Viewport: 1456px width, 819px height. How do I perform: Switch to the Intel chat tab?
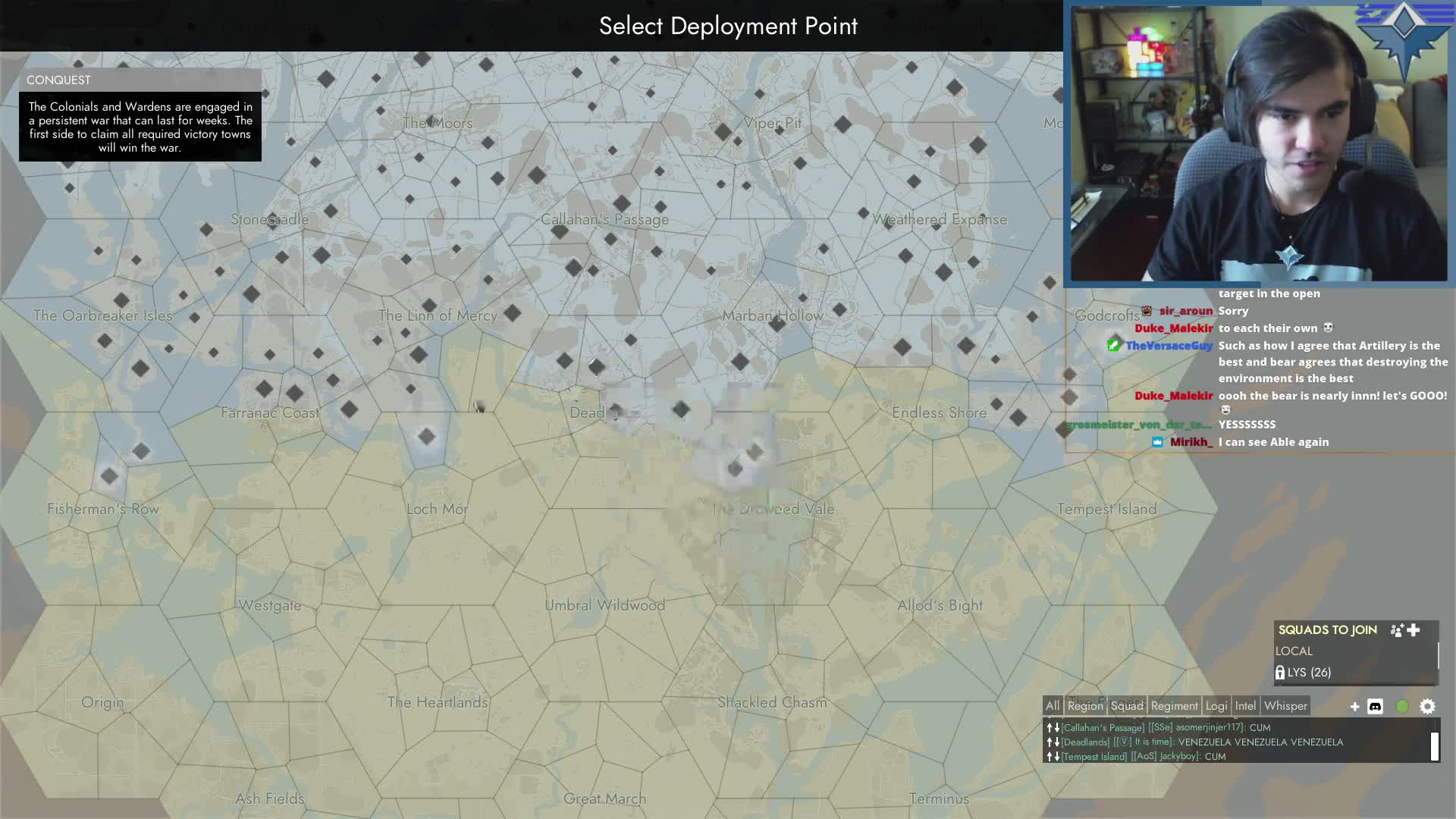1245,706
